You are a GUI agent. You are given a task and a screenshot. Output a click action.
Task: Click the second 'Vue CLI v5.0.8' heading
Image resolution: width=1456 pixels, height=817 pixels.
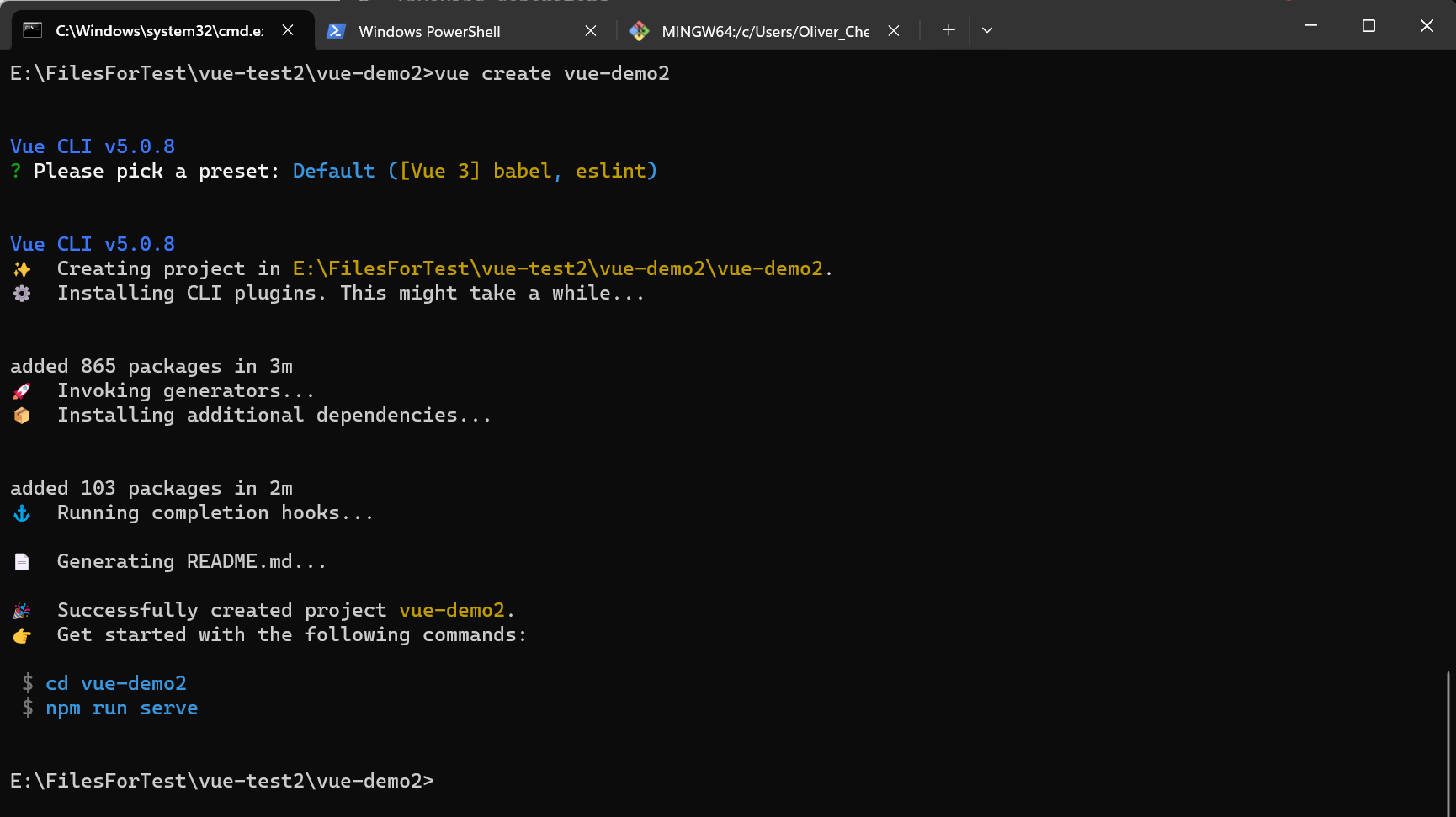pyautogui.click(x=93, y=244)
